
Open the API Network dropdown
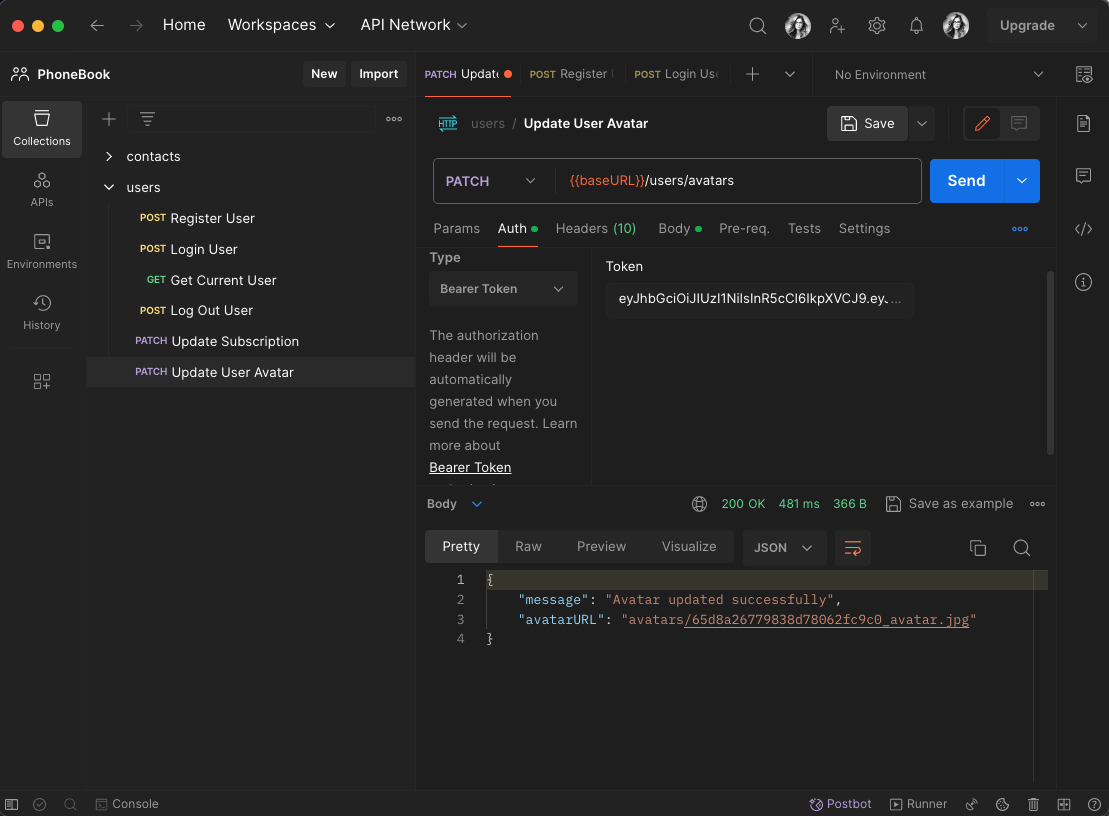point(414,25)
